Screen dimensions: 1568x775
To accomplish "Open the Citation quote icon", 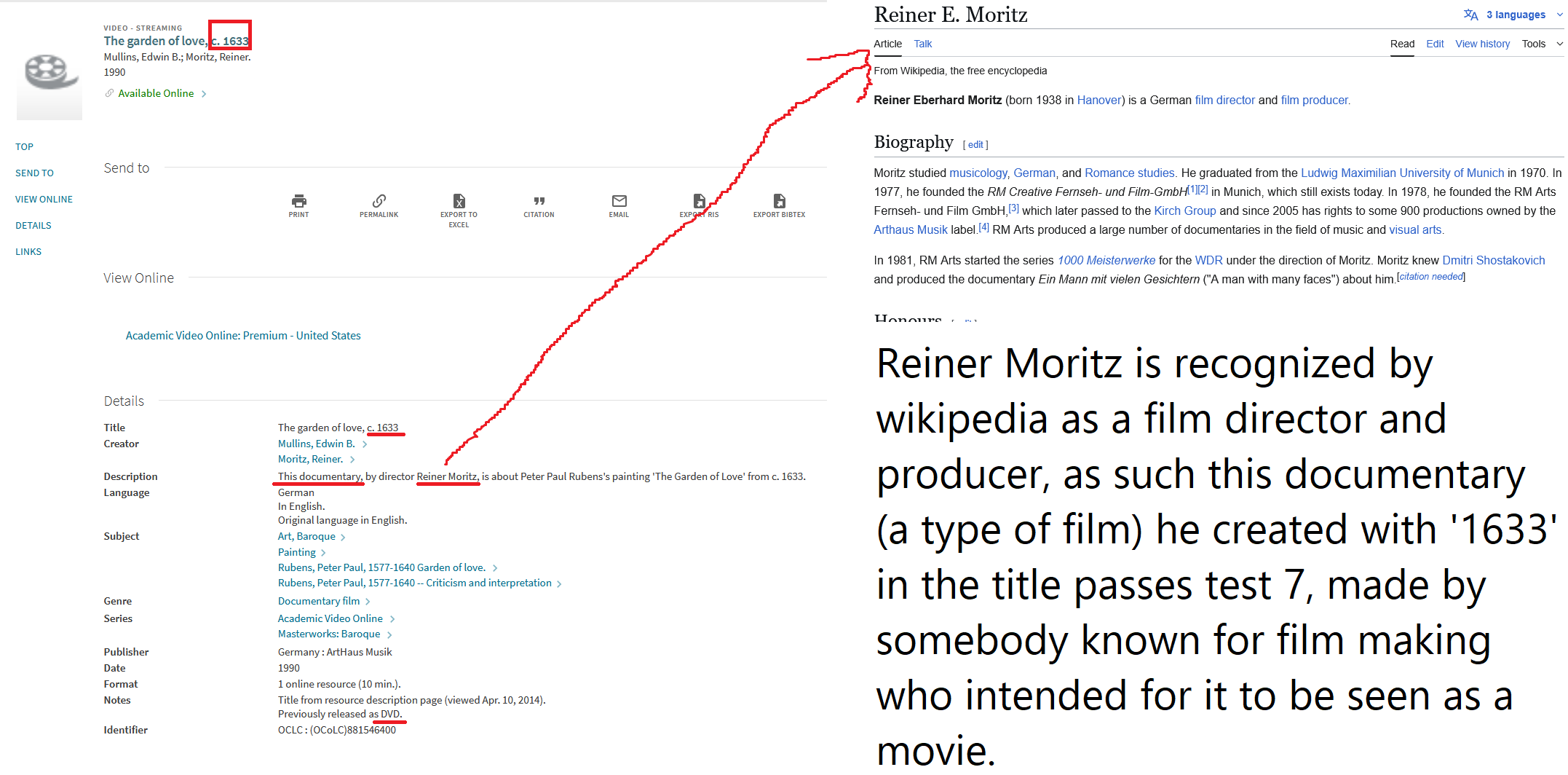I will pyautogui.click(x=539, y=201).
